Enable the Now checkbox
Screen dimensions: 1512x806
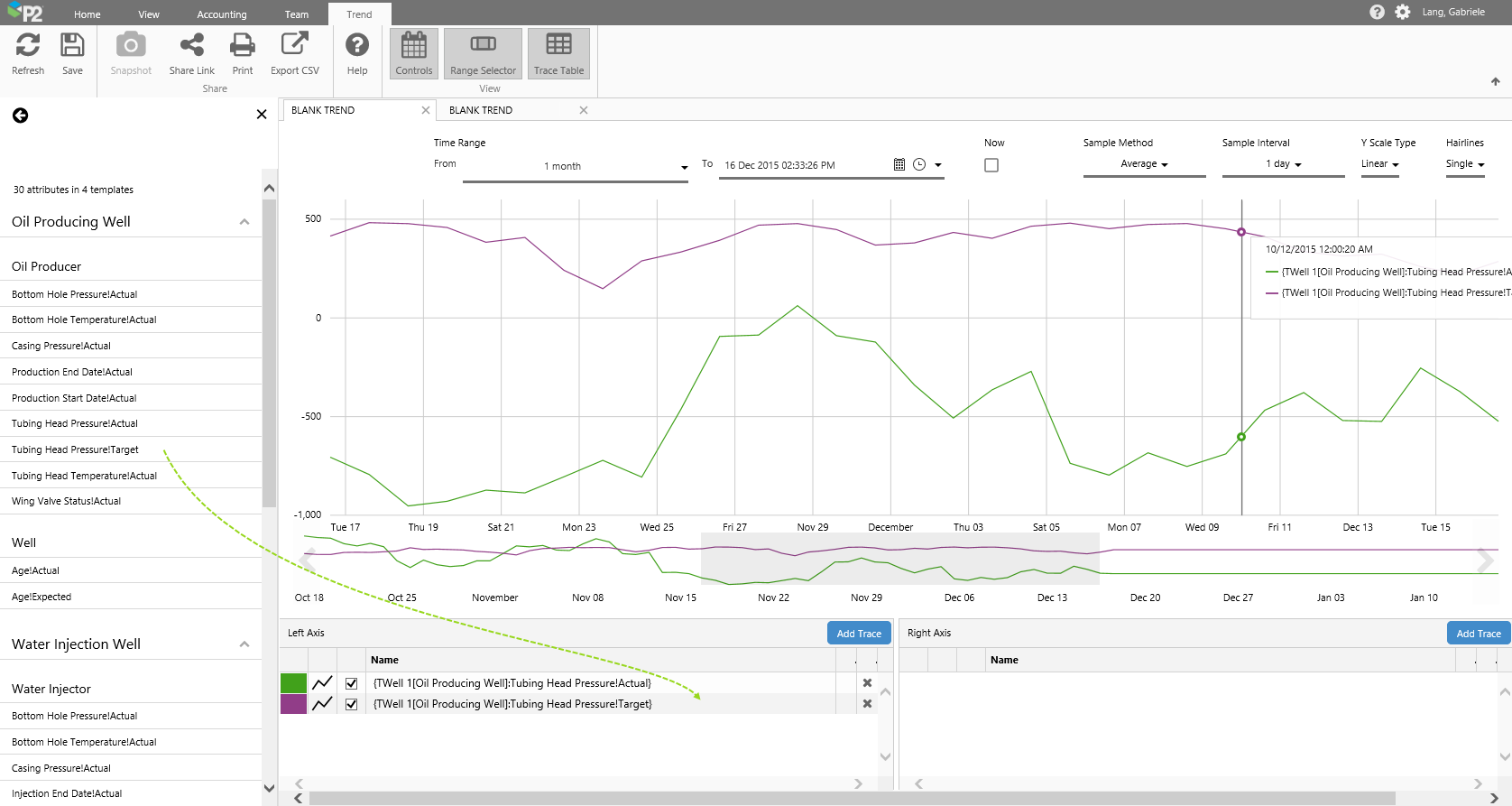(x=991, y=165)
